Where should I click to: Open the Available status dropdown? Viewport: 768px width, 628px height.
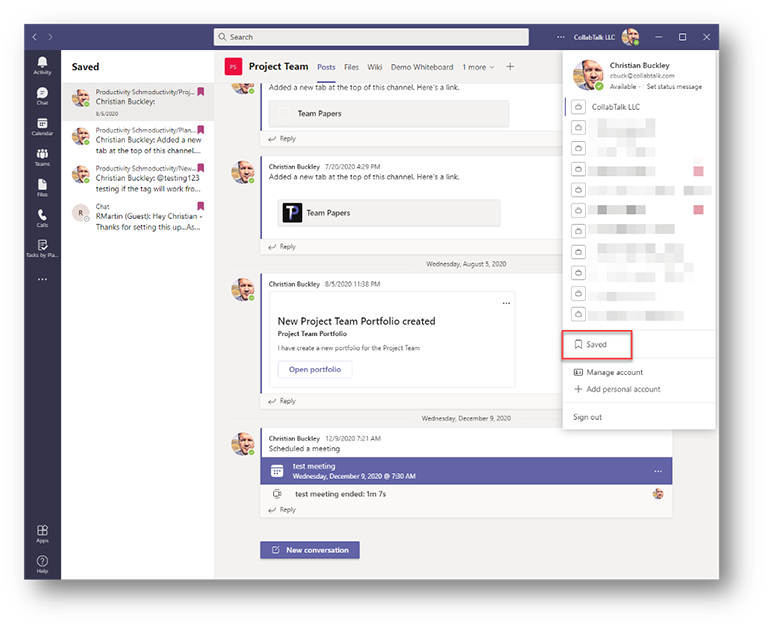pos(625,87)
